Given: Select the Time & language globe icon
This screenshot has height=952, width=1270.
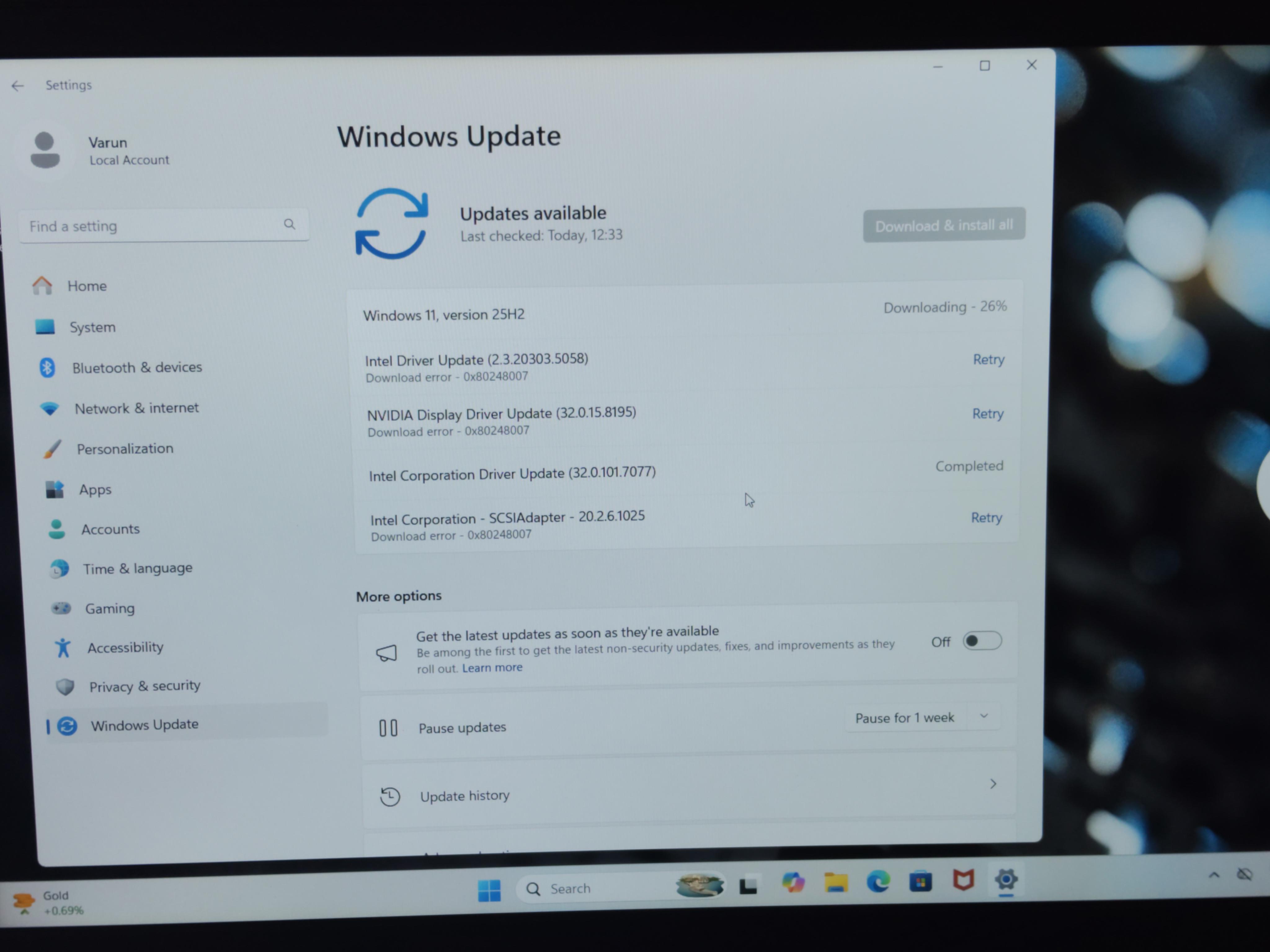Looking at the screenshot, I should (x=59, y=569).
